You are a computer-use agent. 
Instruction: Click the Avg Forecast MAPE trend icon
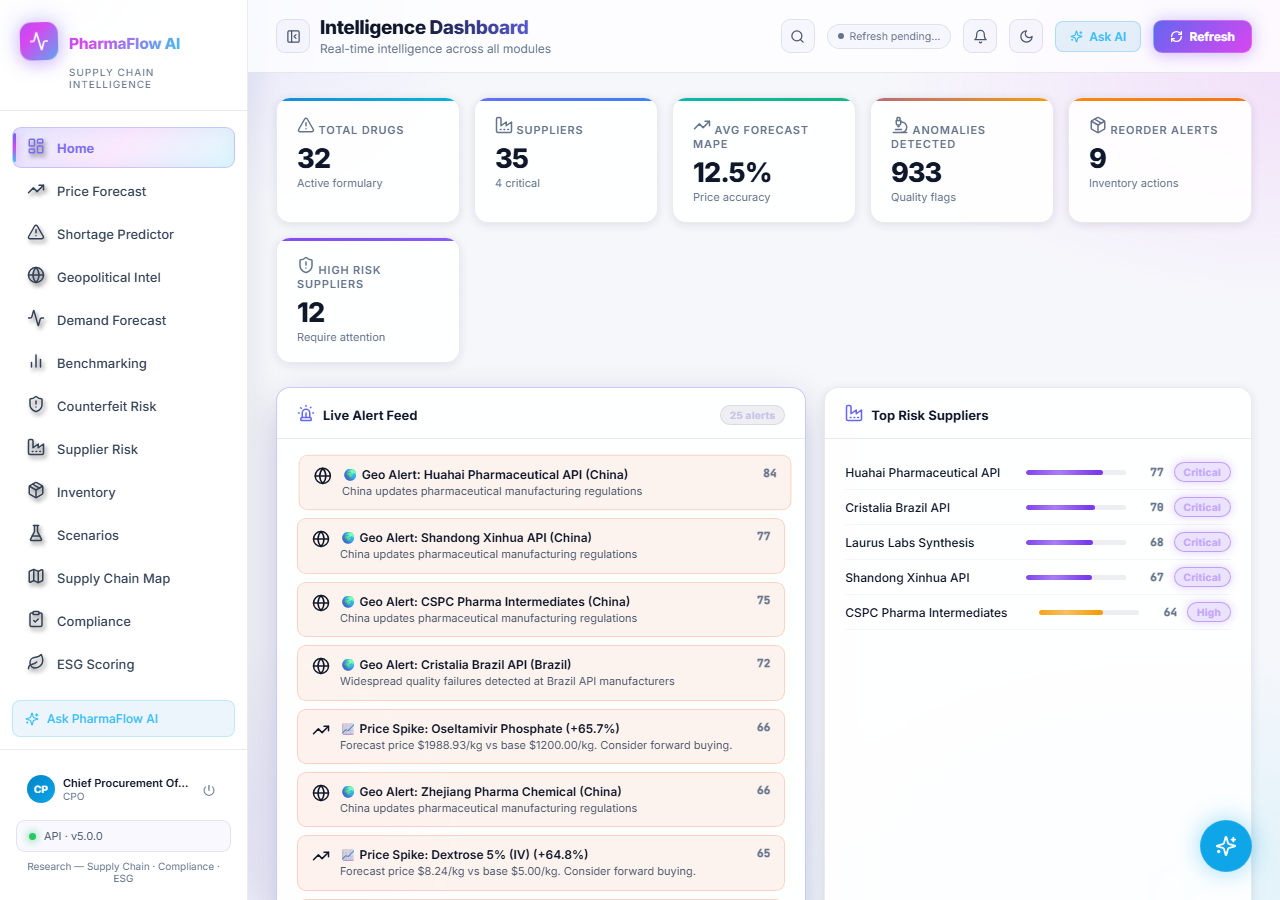point(702,126)
